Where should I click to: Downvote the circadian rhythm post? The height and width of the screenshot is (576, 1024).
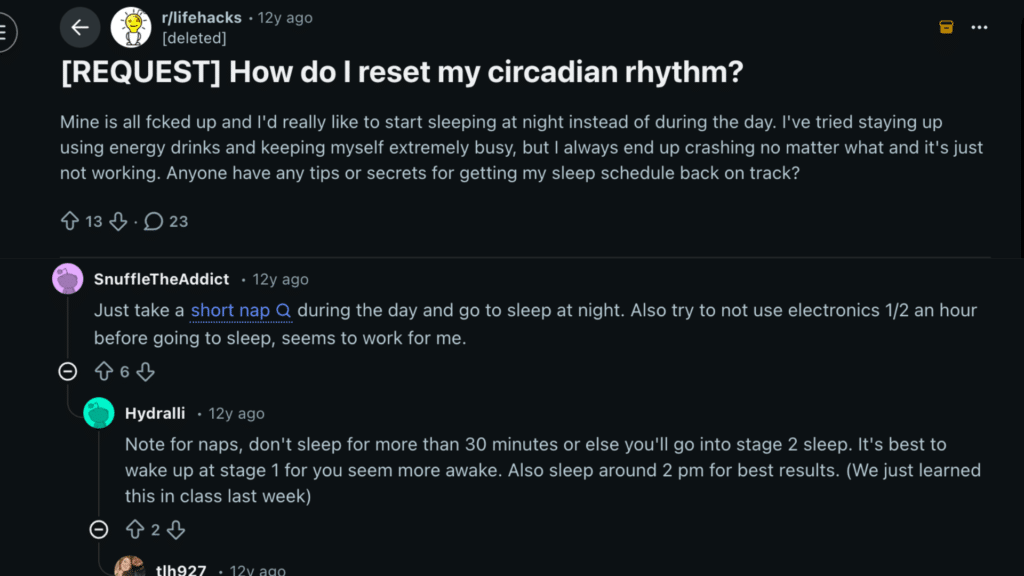pos(117,221)
